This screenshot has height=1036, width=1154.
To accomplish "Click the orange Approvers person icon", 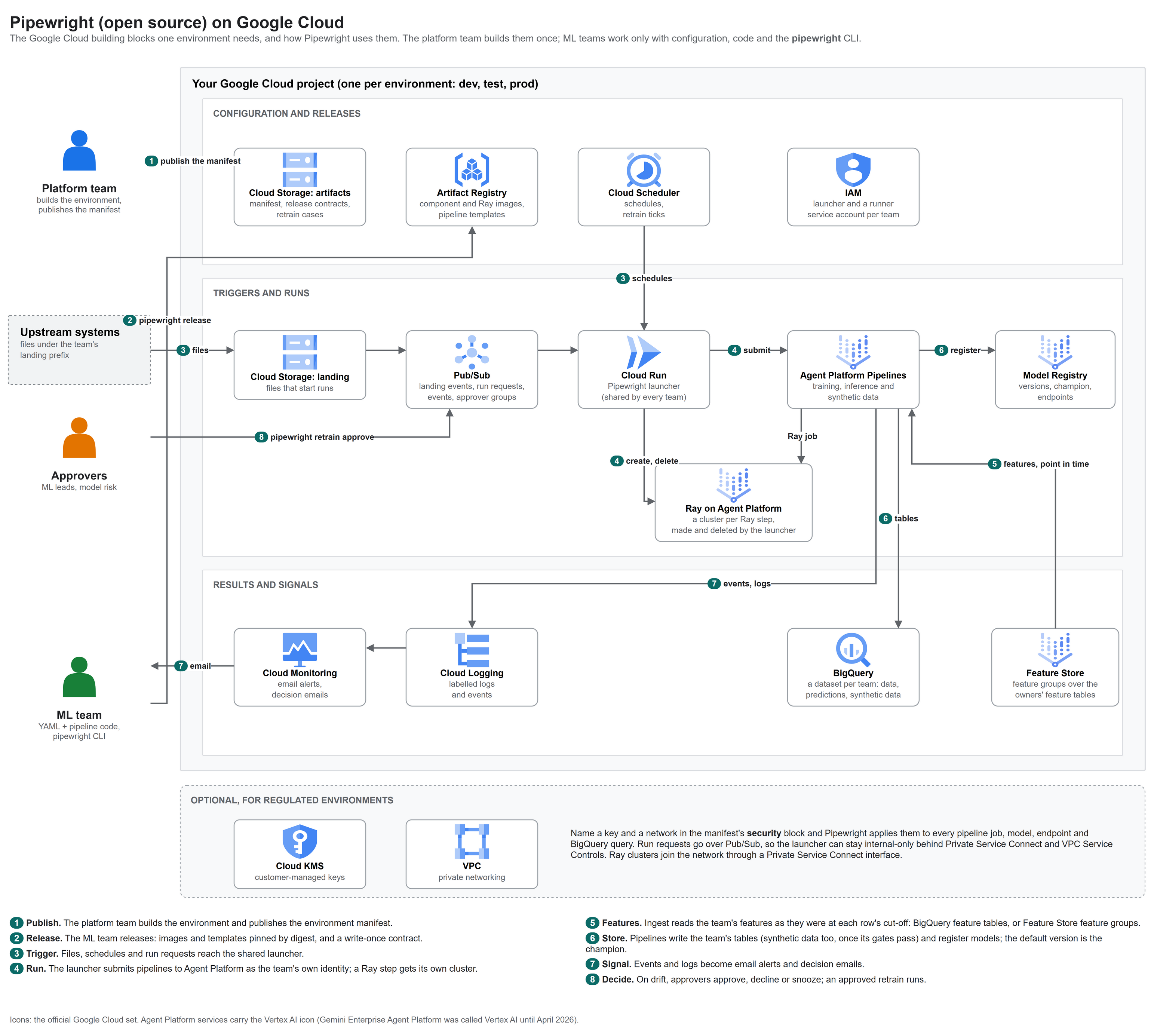I will point(79,437).
